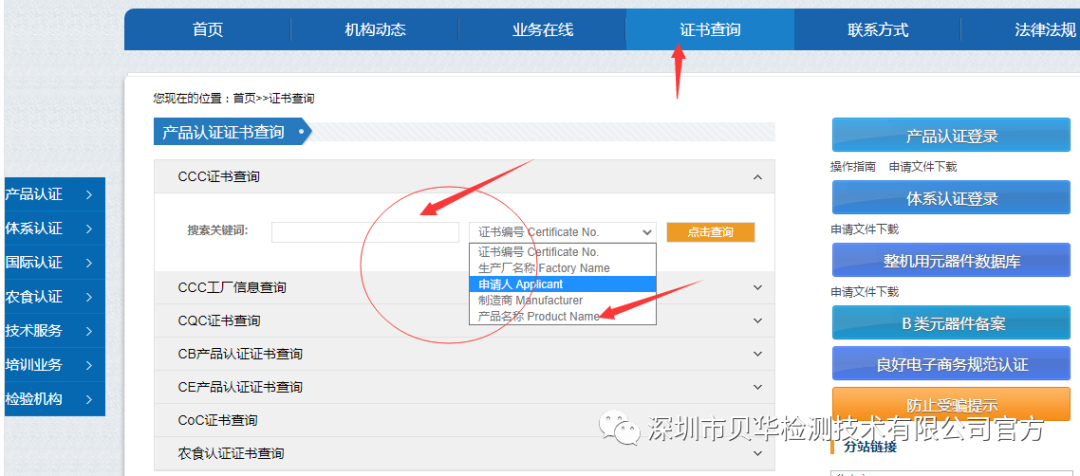Open the B类元器件备案 button
The height and width of the screenshot is (476, 1080).
pyautogui.click(x=951, y=323)
